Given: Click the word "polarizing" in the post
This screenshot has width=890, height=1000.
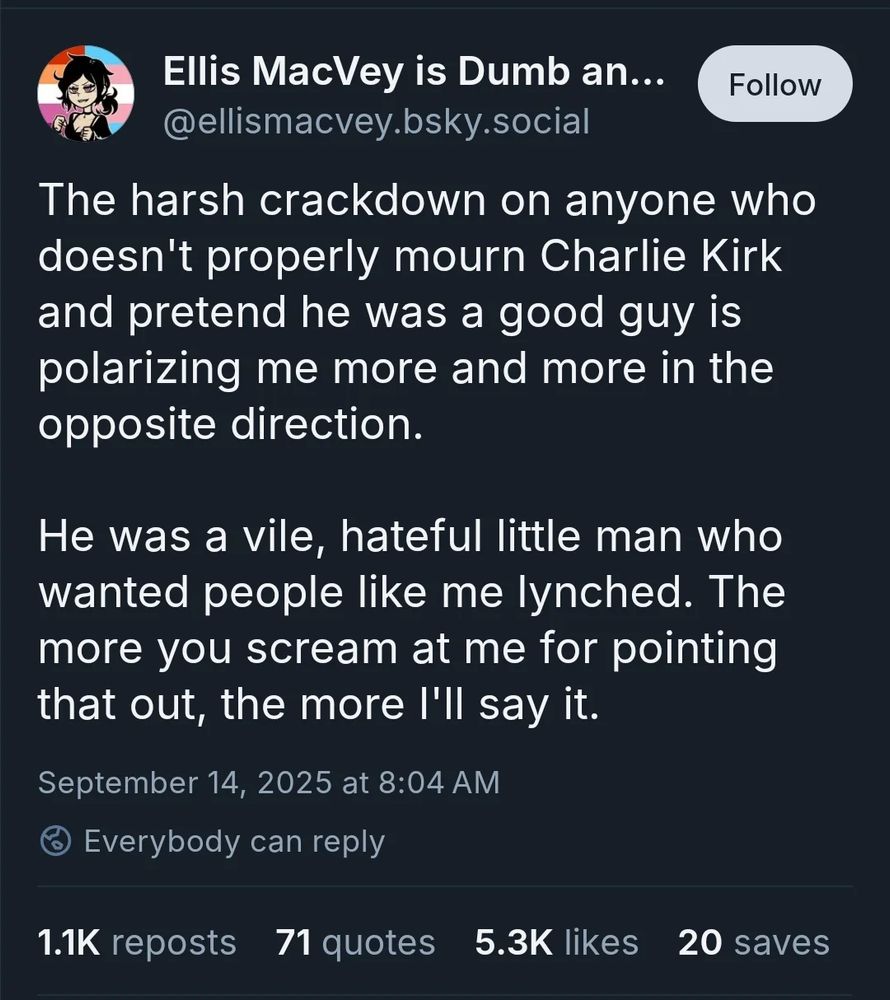Looking at the screenshot, I should click(140, 369).
